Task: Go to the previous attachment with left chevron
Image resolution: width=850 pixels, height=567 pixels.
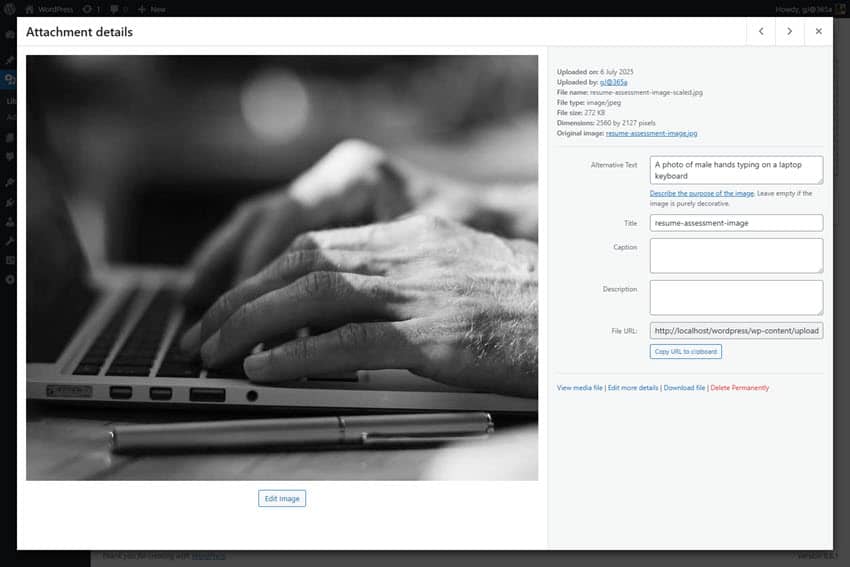Action: (x=761, y=32)
